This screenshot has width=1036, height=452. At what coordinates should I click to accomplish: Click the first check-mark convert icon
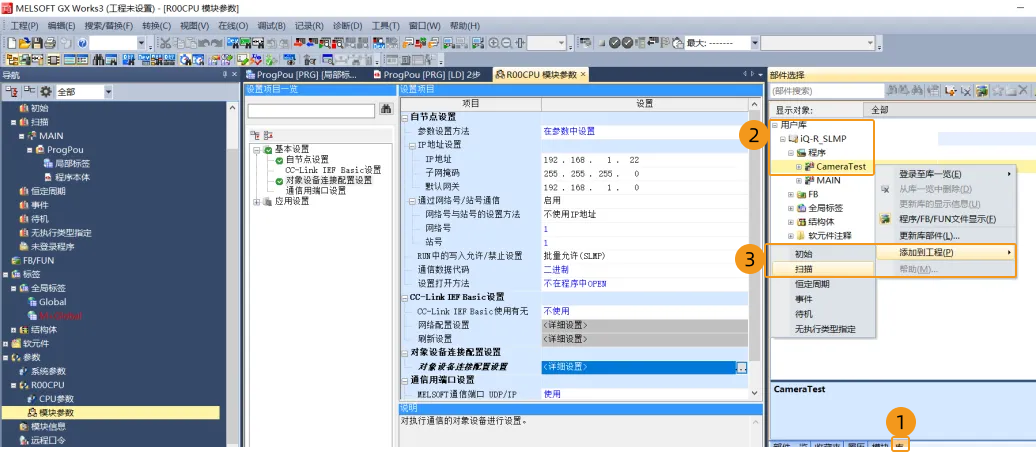pos(614,43)
